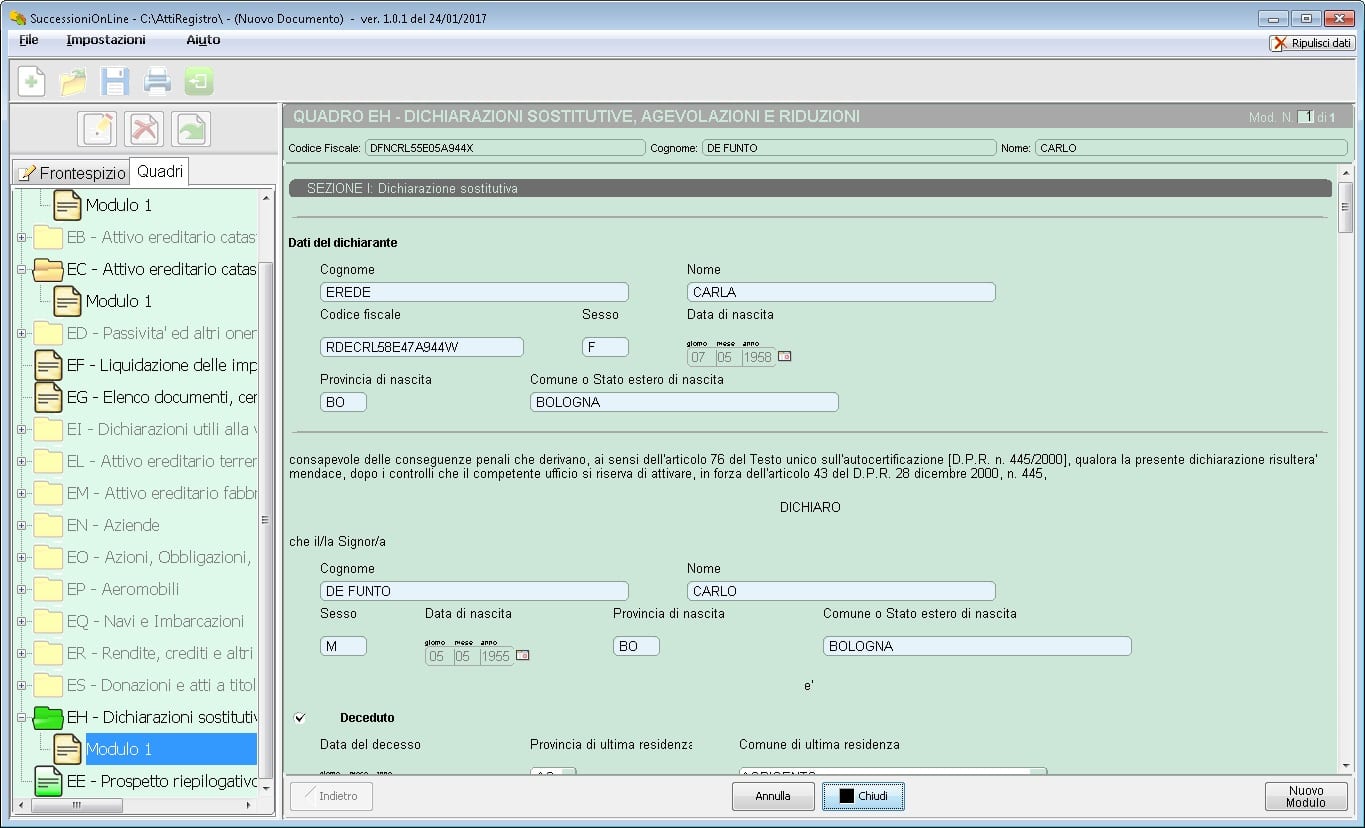This screenshot has height=828, width=1365.
Task: Toggle the Deceduto checkbox
Action: [x=300, y=718]
